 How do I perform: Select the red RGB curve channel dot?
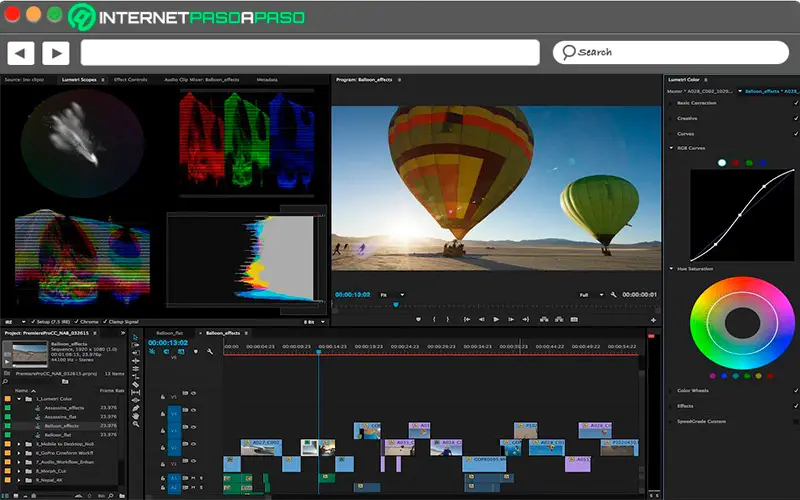735,162
